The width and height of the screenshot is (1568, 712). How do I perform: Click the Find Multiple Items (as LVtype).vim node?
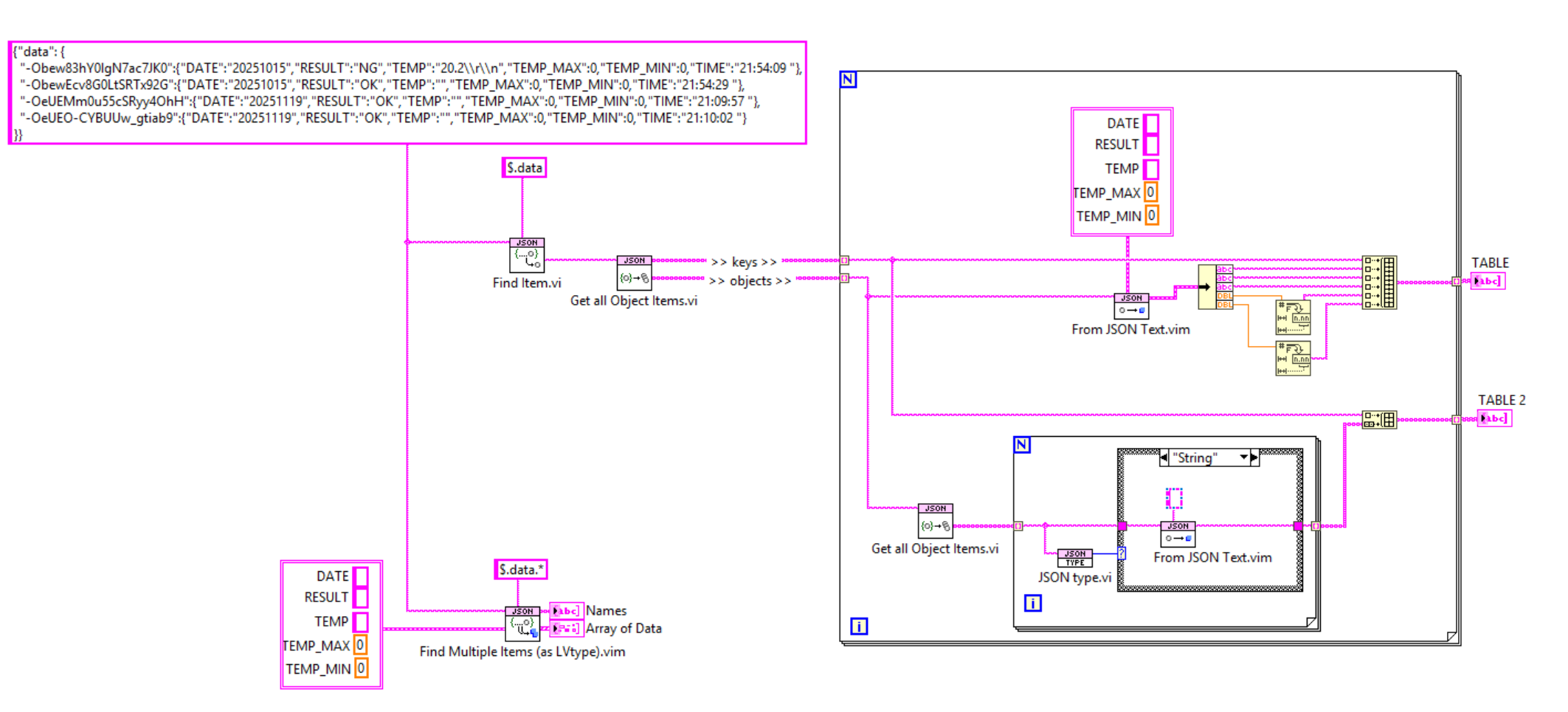[x=522, y=623]
